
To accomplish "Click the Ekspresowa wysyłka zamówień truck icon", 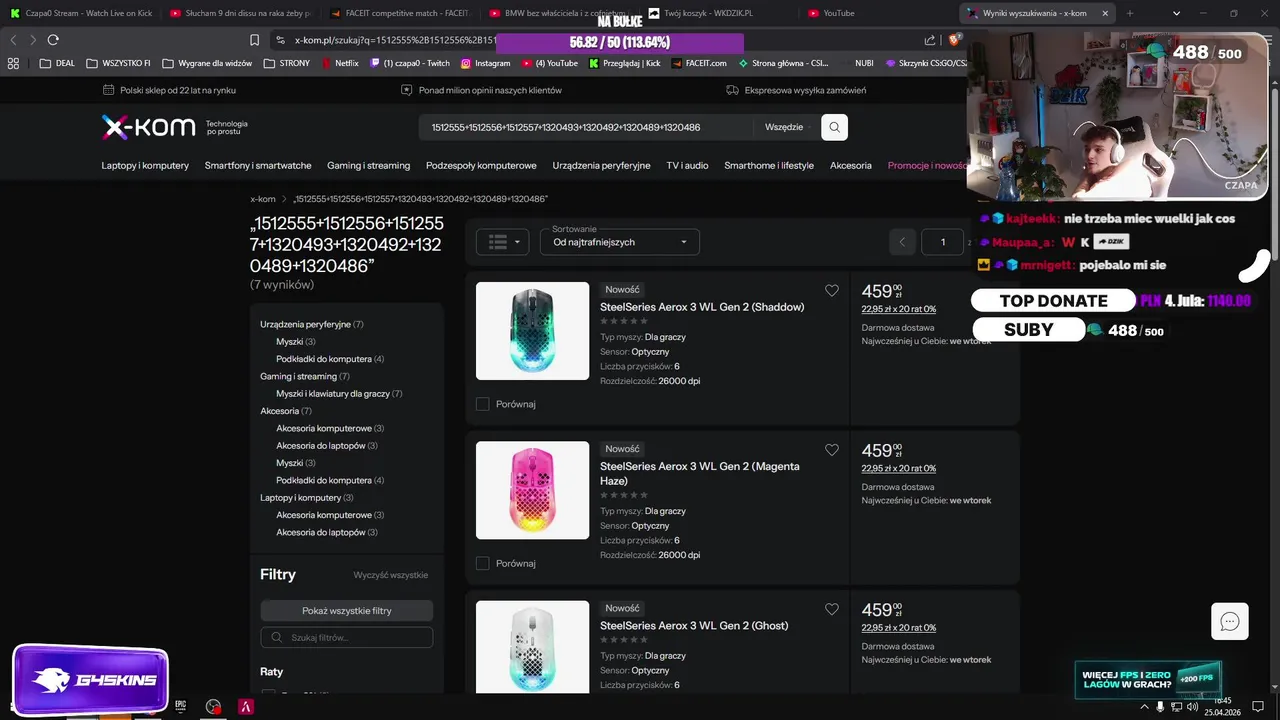I will [x=733, y=90].
